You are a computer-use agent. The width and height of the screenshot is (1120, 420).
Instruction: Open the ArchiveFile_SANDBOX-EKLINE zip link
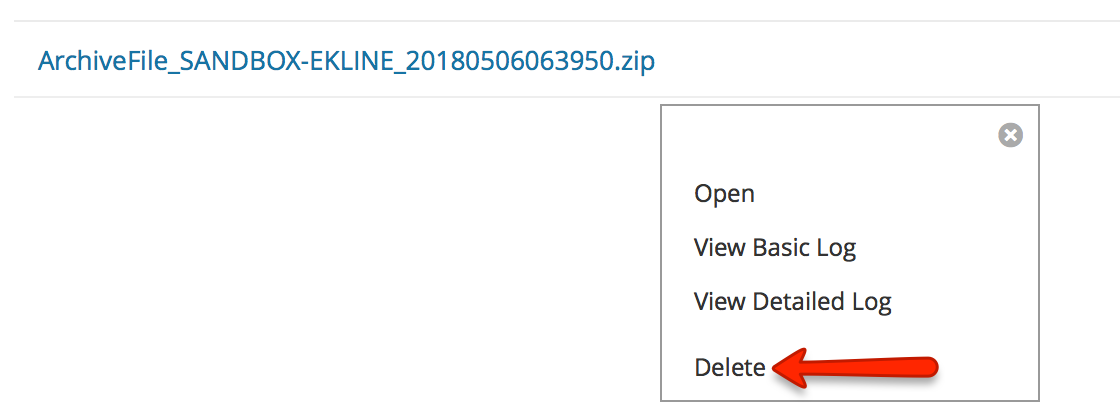pos(346,61)
